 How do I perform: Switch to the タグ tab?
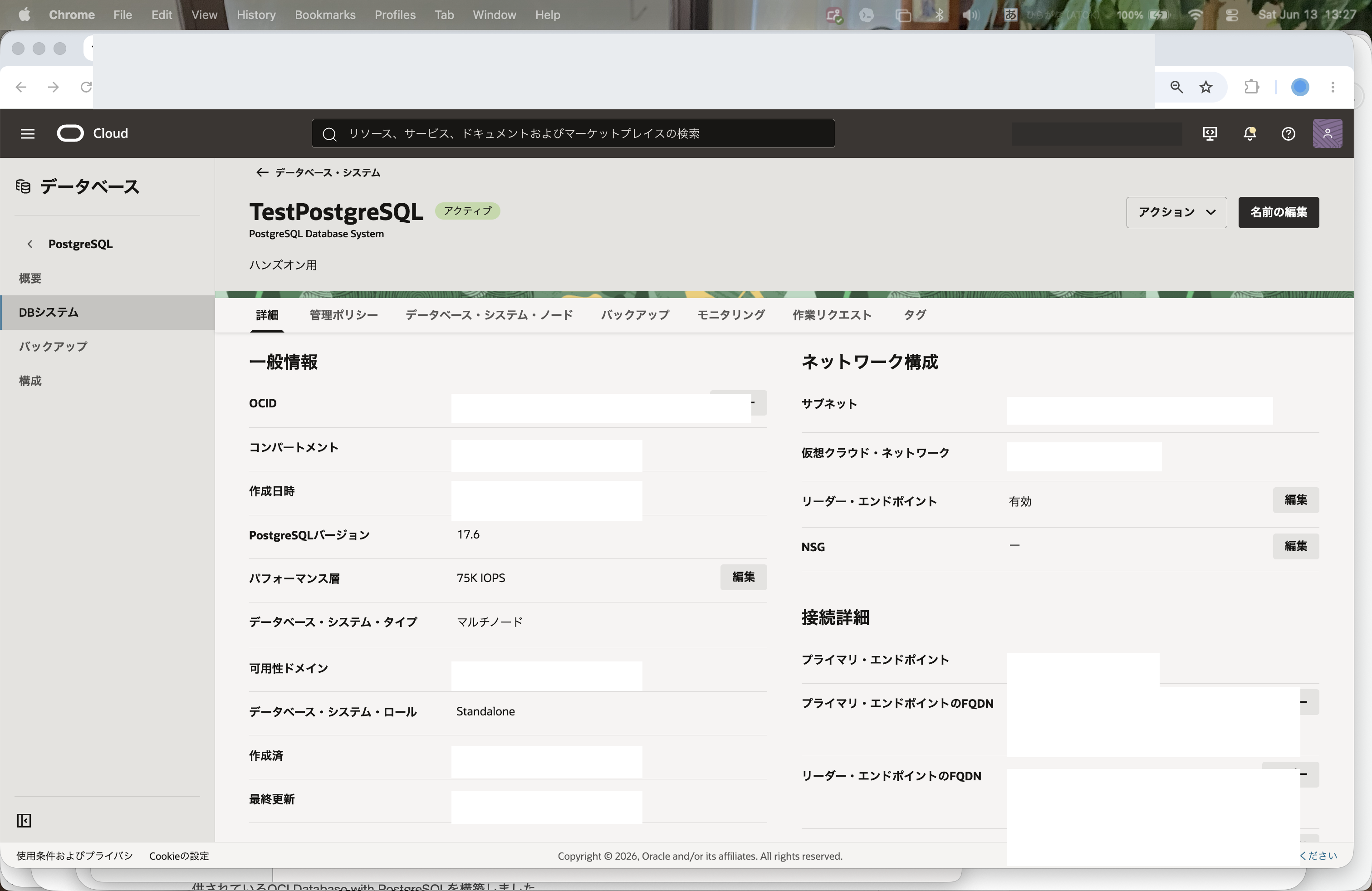pos(915,315)
